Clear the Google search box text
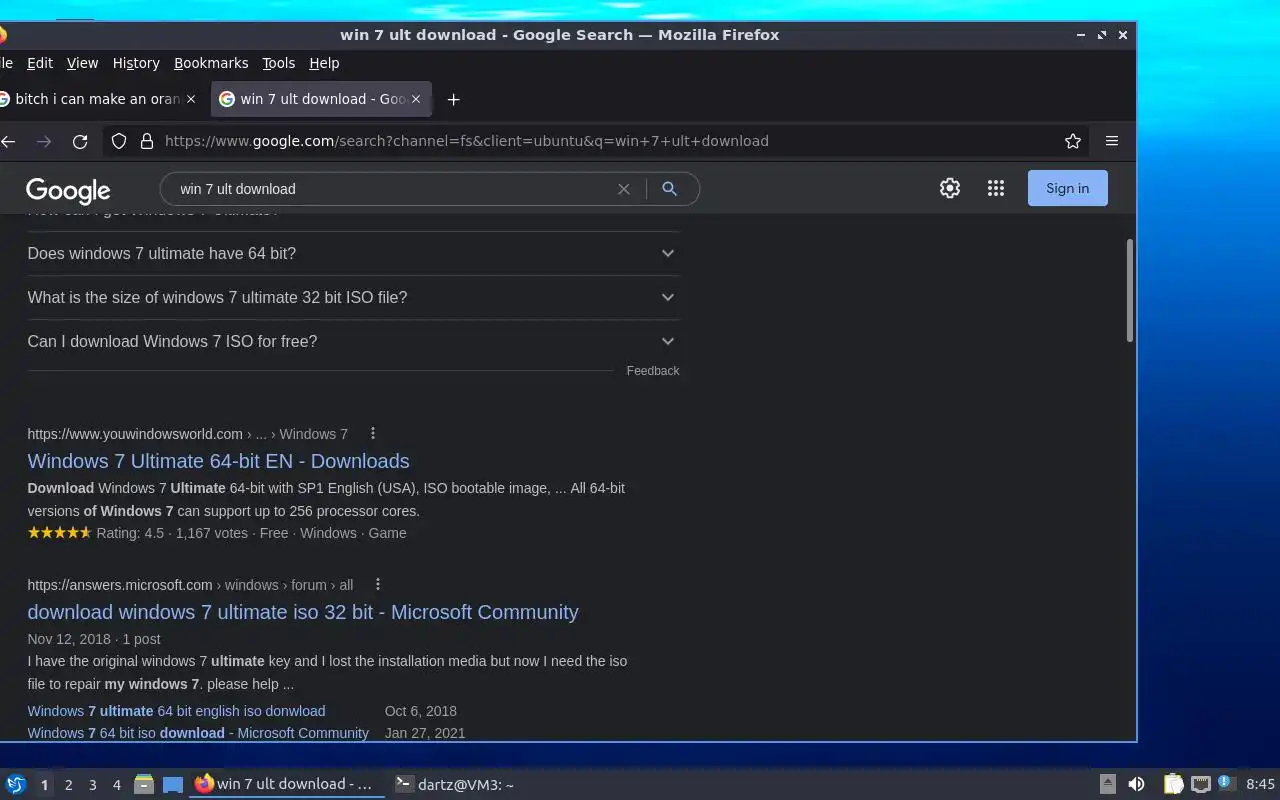This screenshot has height=800, width=1280. click(624, 189)
